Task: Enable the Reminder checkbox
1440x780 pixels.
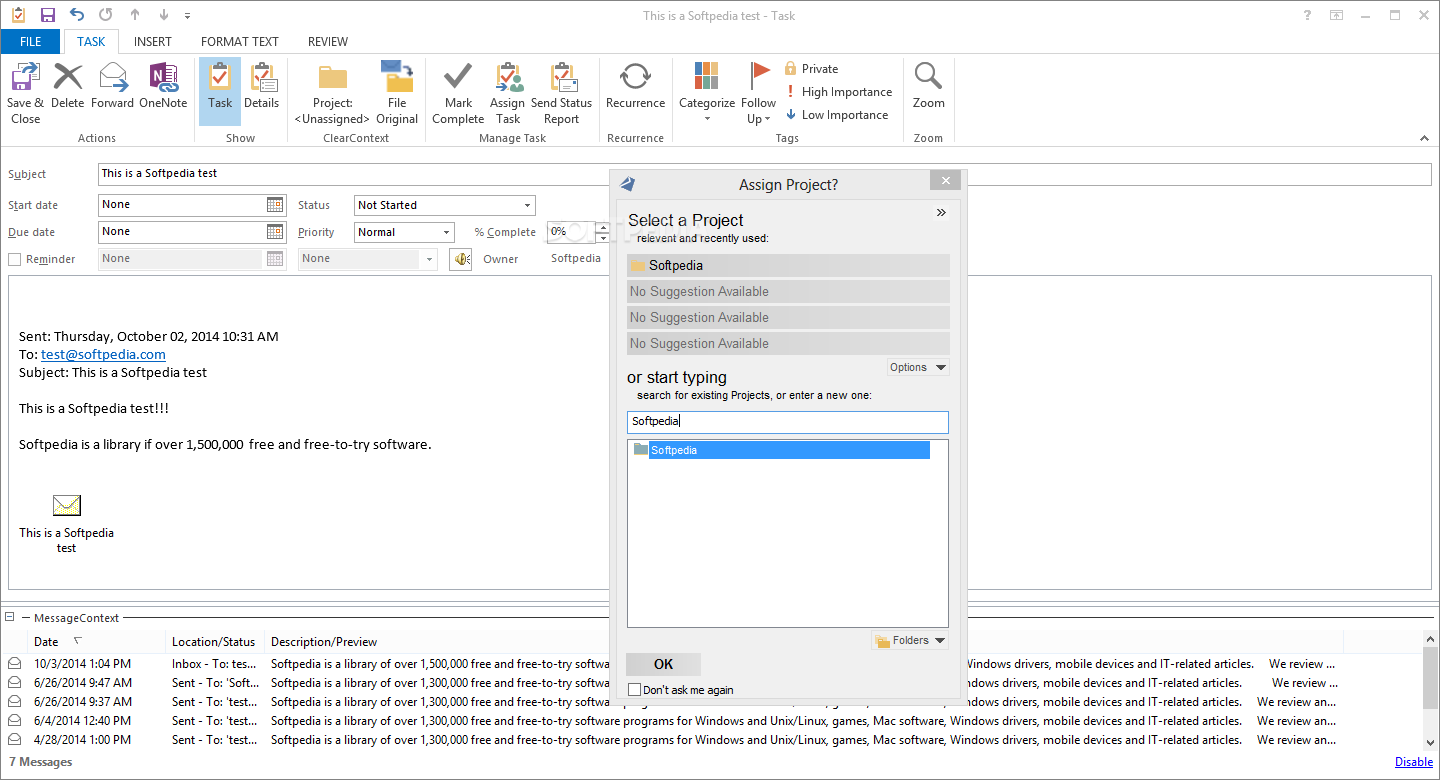Action: click(x=15, y=259)
